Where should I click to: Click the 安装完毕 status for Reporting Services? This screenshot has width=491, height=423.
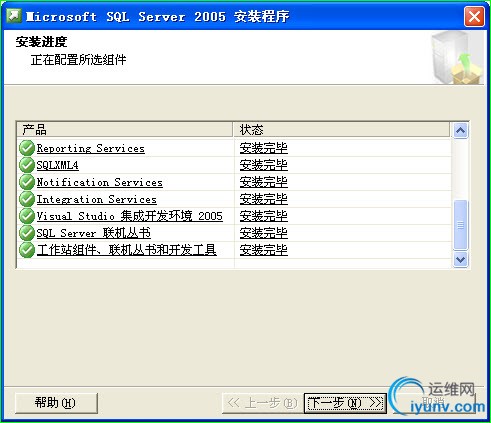264,148
